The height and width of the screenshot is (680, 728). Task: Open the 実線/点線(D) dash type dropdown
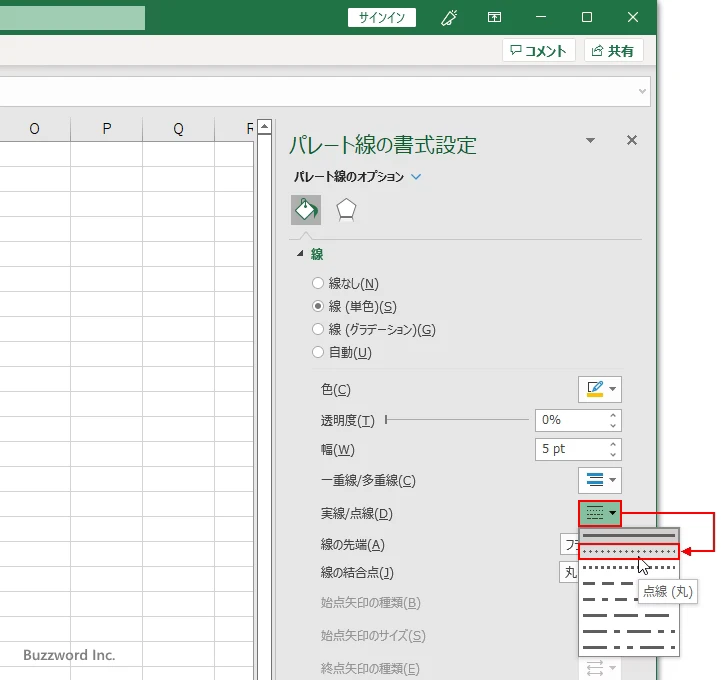point(600,513)
